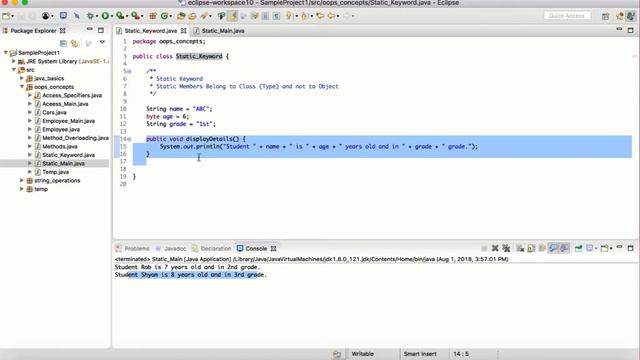The height and width of the screenshot is (360, 640).
Task: Expand the string_operations package
Action: (22, 180)
